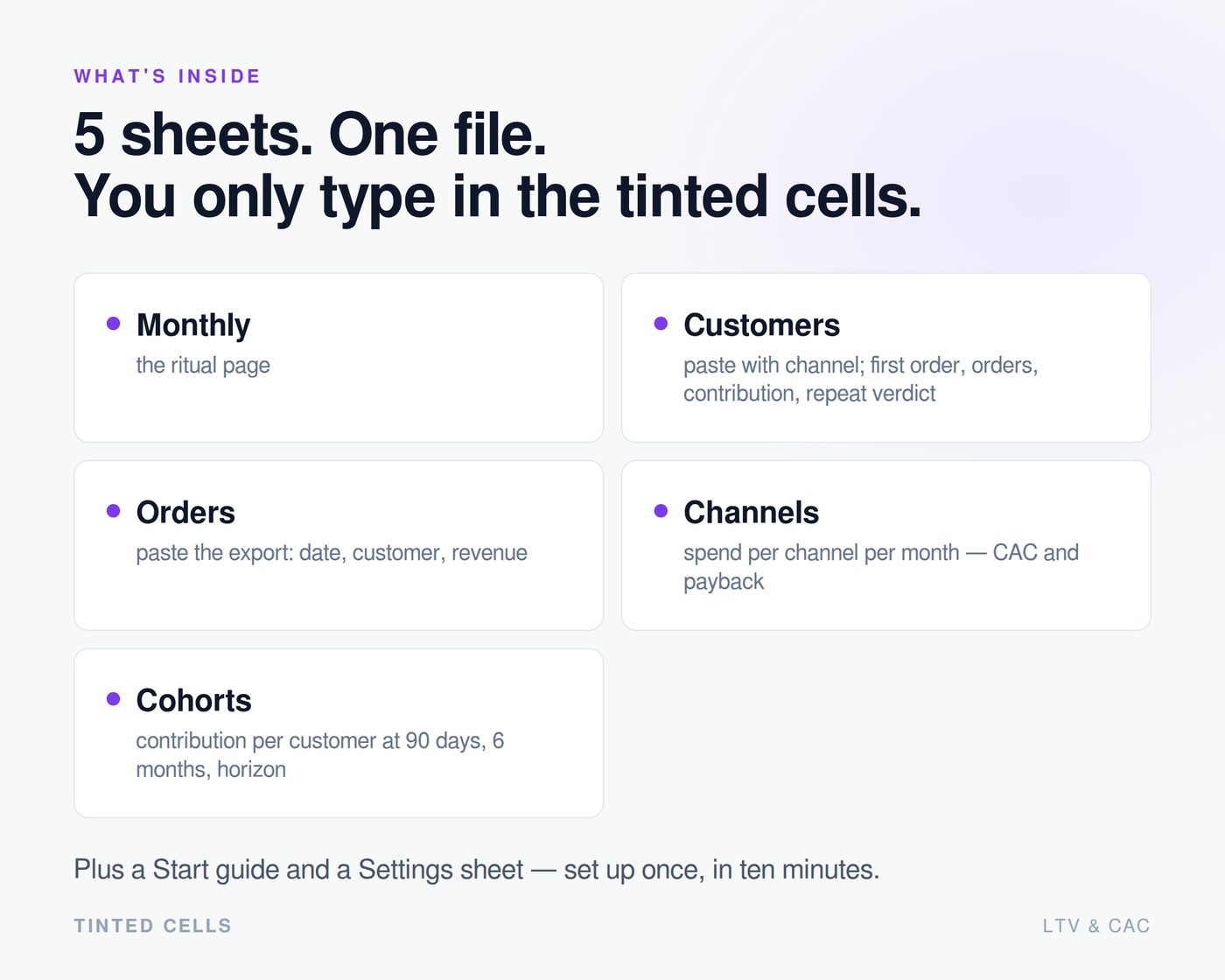Select the Customers card heading
Screen dimensions: 1225x980
pyautogui.click(x=761, y=325)
